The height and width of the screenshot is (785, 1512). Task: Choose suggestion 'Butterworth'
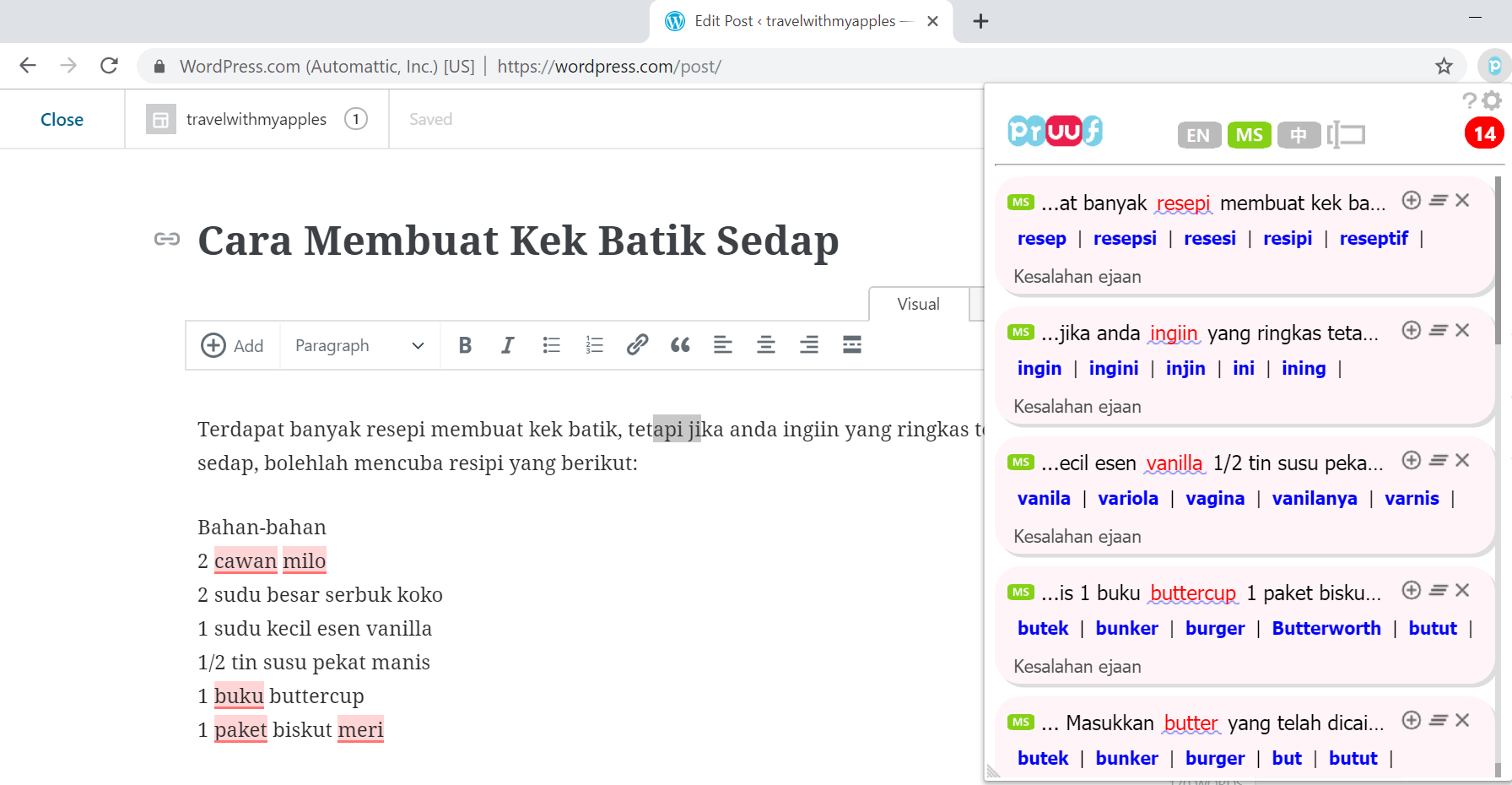click(x=1326, y=629)
